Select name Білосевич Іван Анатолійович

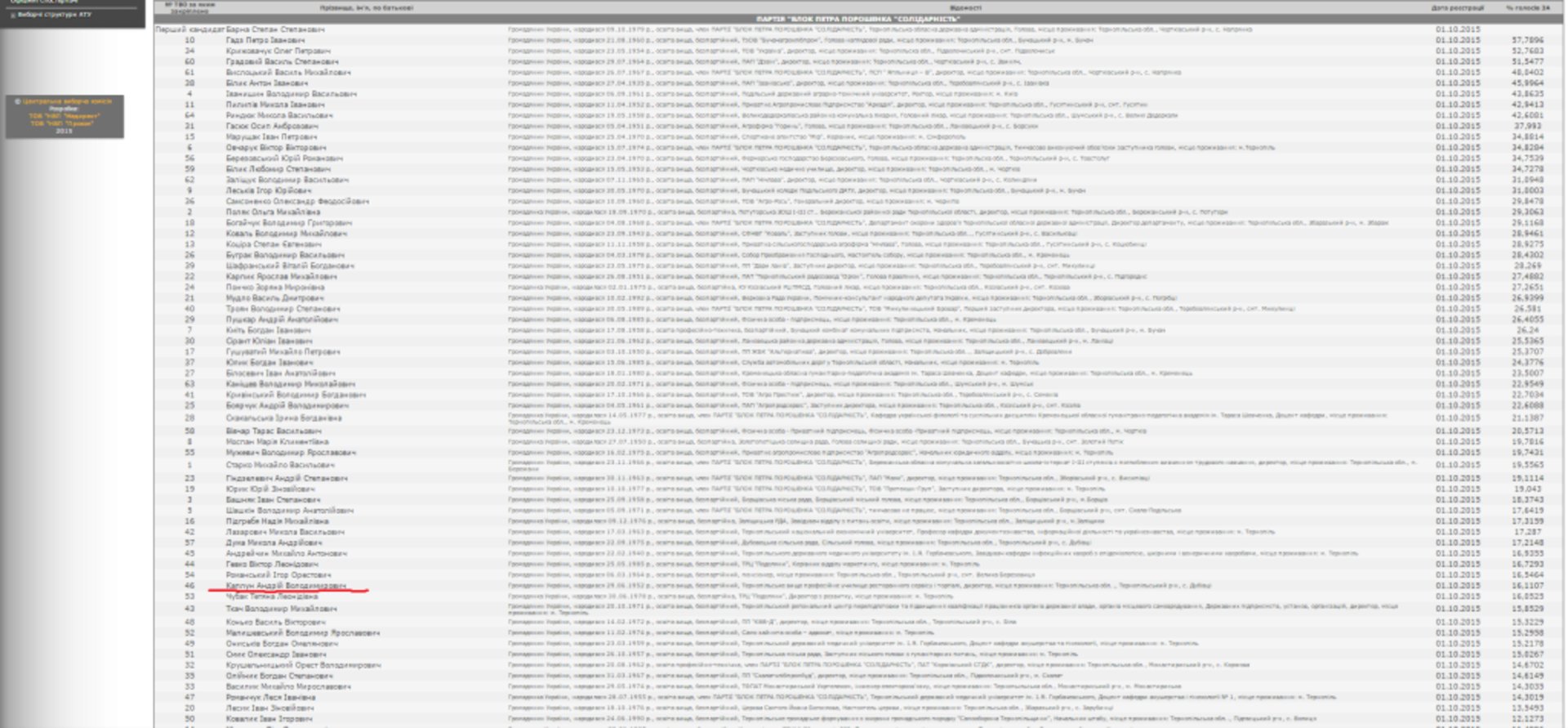click(x=280, y=373)
